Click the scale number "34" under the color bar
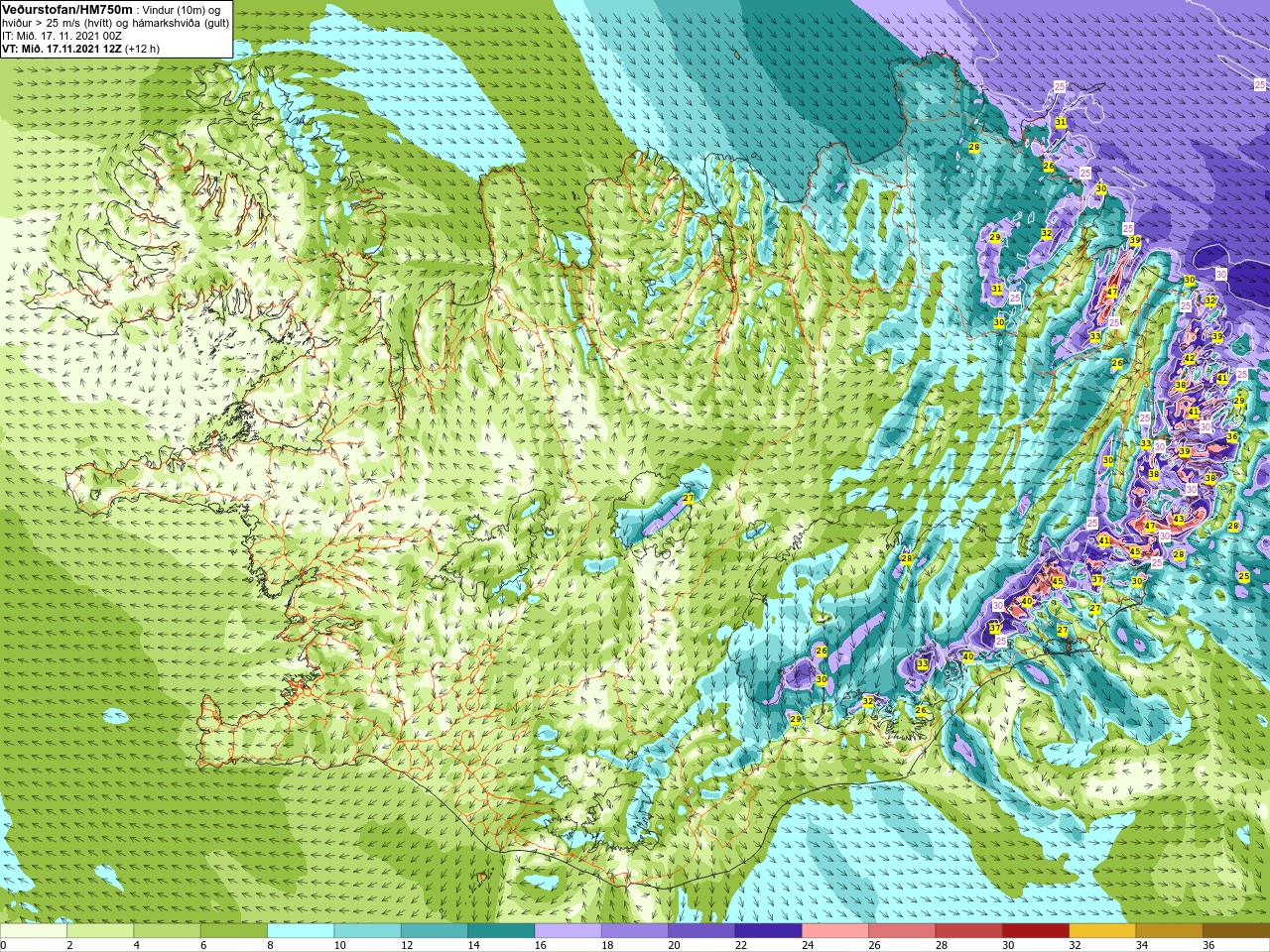1270x952 pixels. coord(1142,945)
